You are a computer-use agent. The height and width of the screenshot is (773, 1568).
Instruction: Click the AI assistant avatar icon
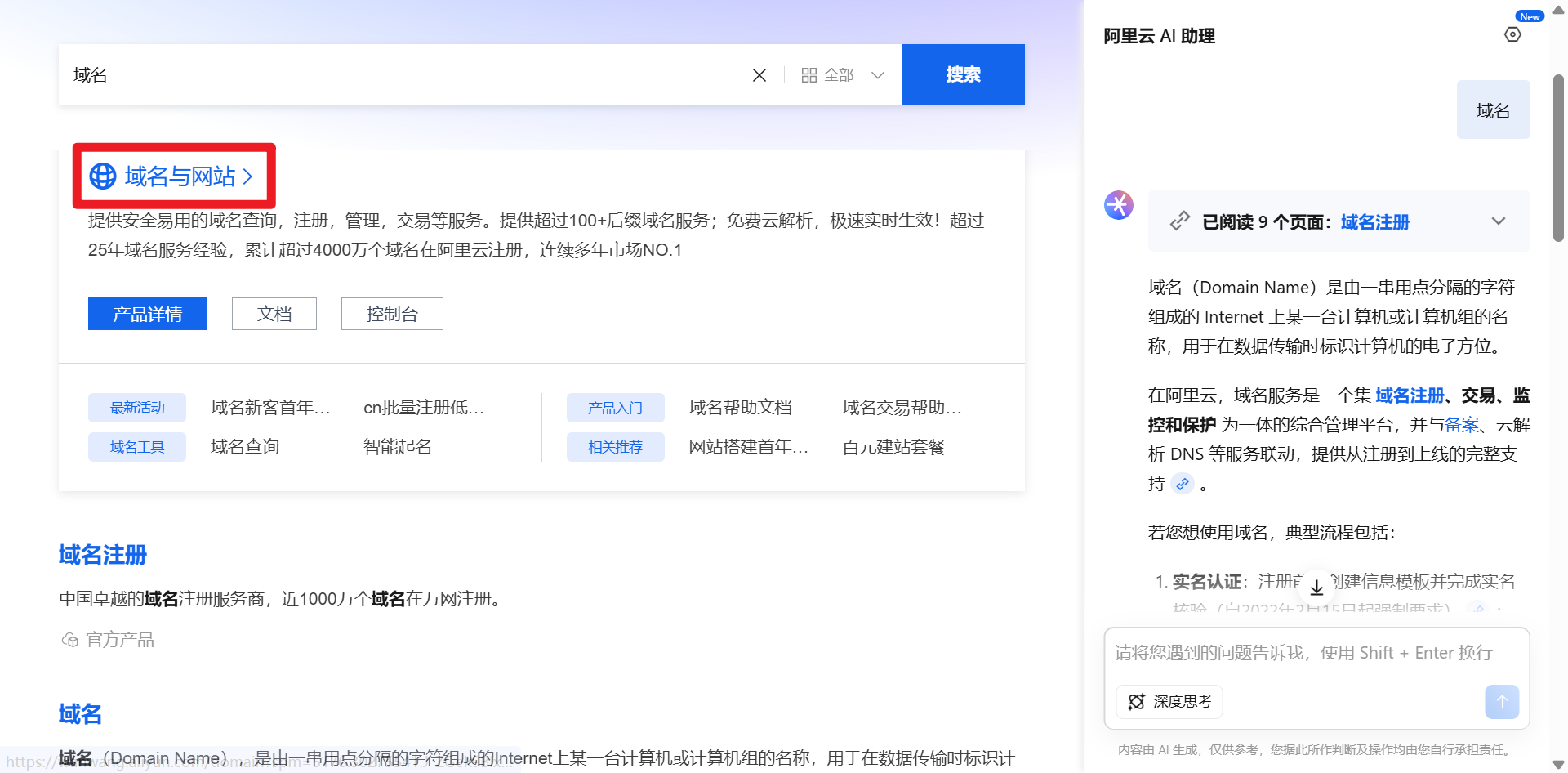point(1119,205)
